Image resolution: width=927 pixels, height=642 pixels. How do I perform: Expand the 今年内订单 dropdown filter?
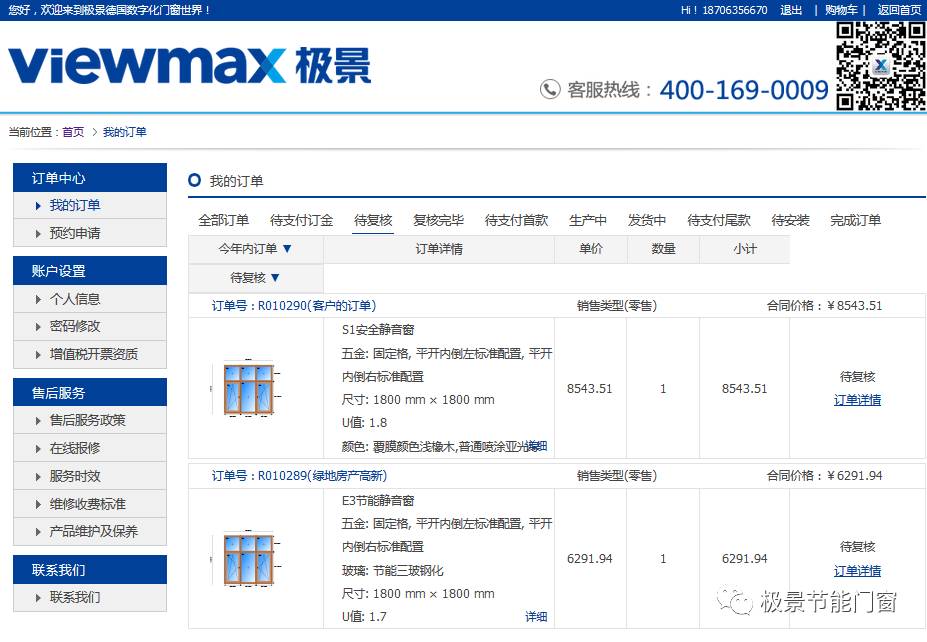coord(256,249)
